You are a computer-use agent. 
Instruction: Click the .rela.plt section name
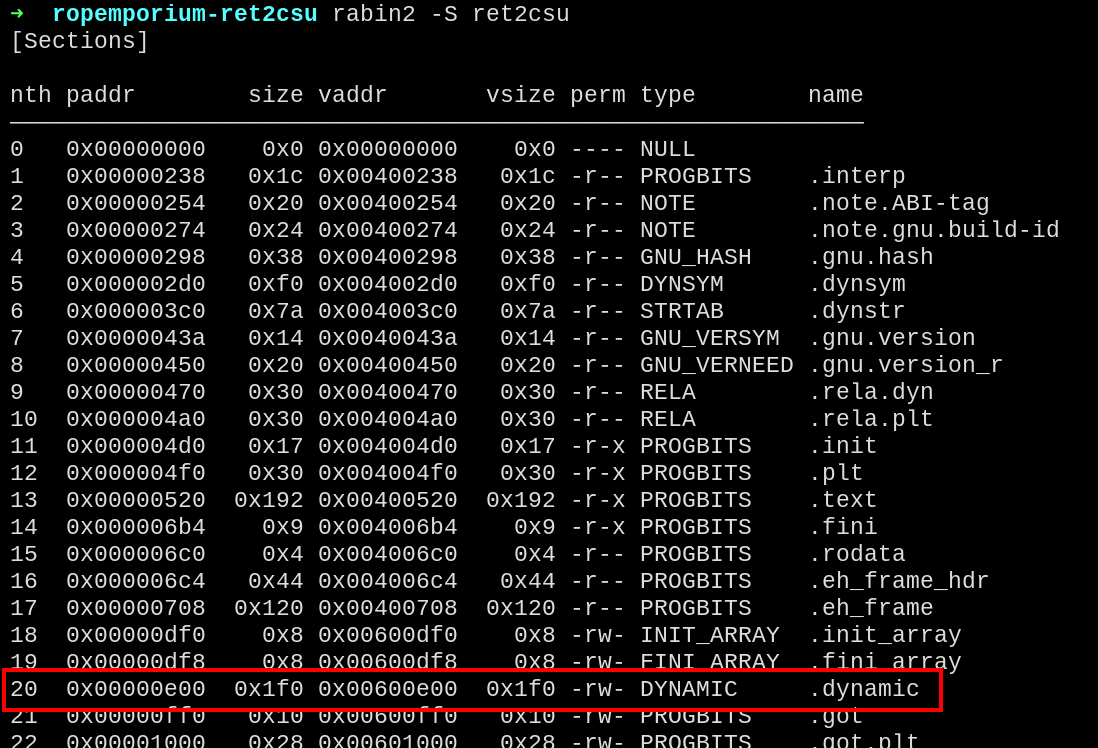870,420
